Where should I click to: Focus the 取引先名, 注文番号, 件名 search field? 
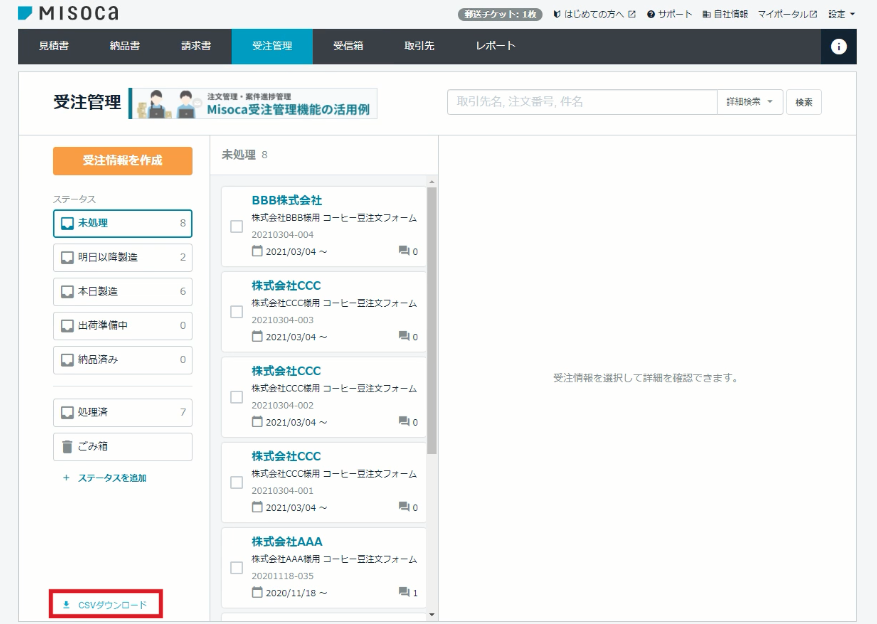(x=582, y=102)
